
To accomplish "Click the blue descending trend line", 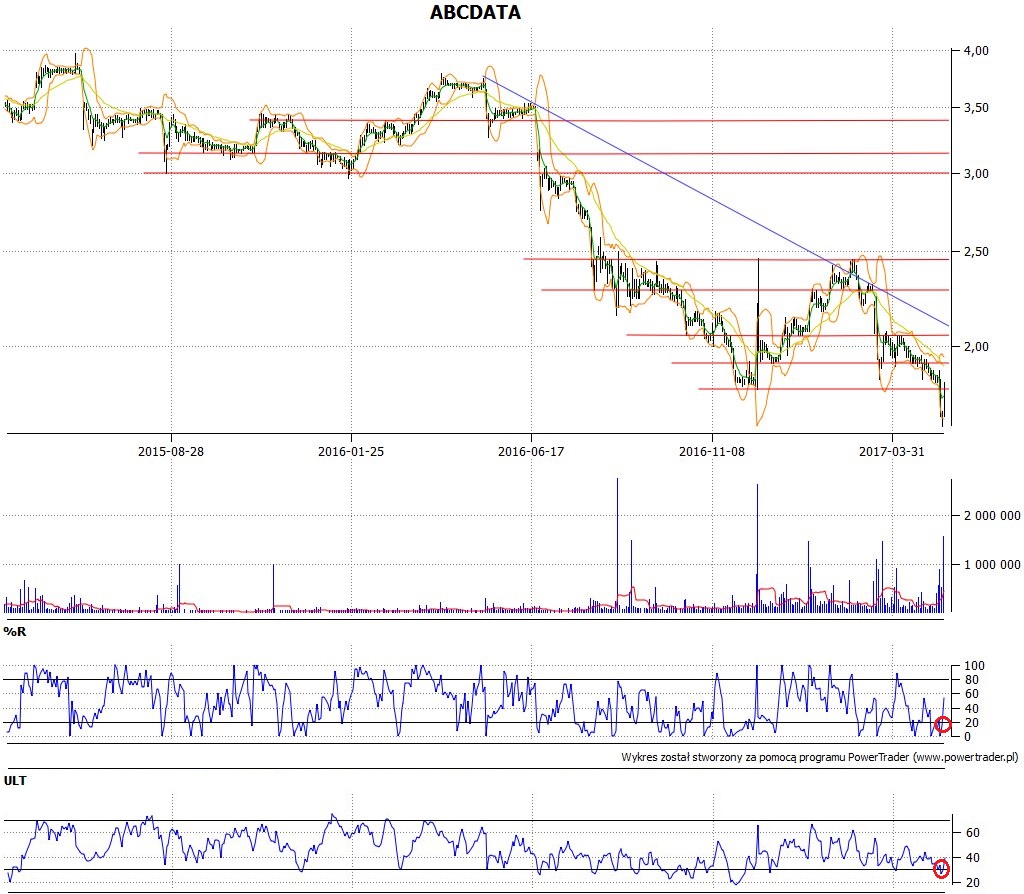I will [x=715, y=200].
